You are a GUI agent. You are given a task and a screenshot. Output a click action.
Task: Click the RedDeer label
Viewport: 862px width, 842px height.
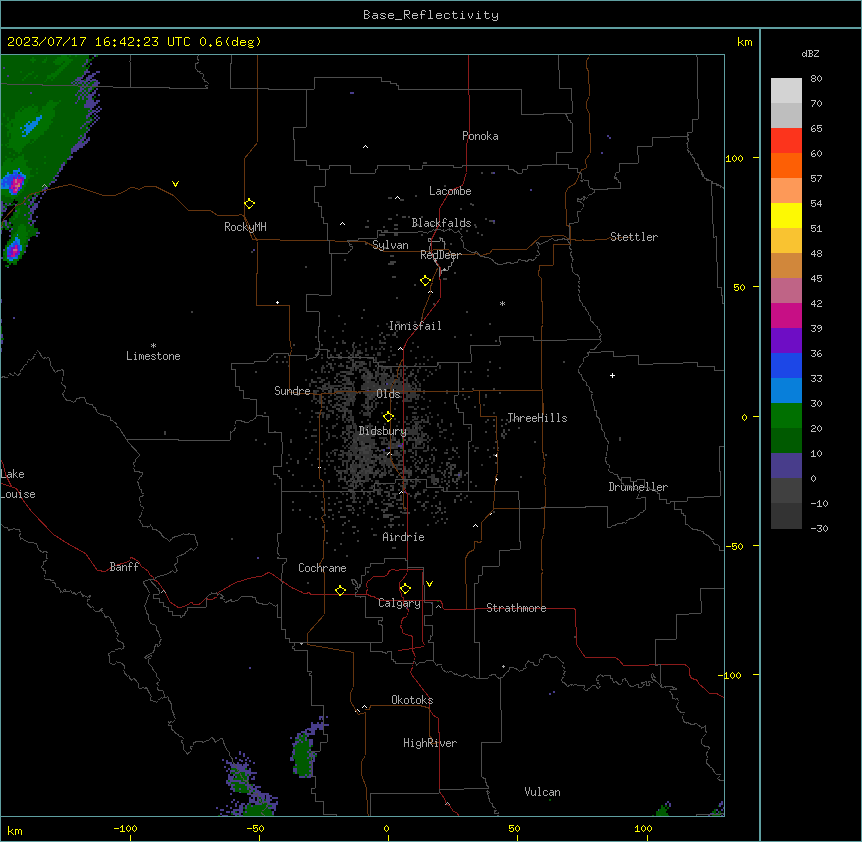click(440, 255)
